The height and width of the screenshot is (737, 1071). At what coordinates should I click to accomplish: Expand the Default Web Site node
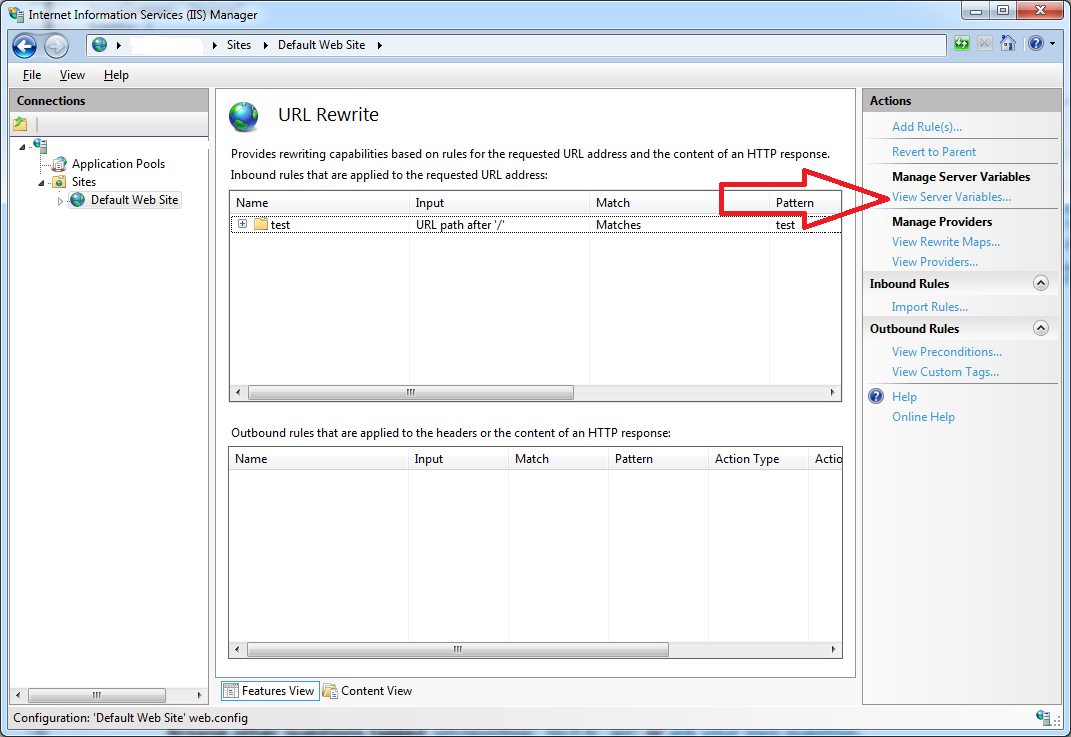(60, 200)
